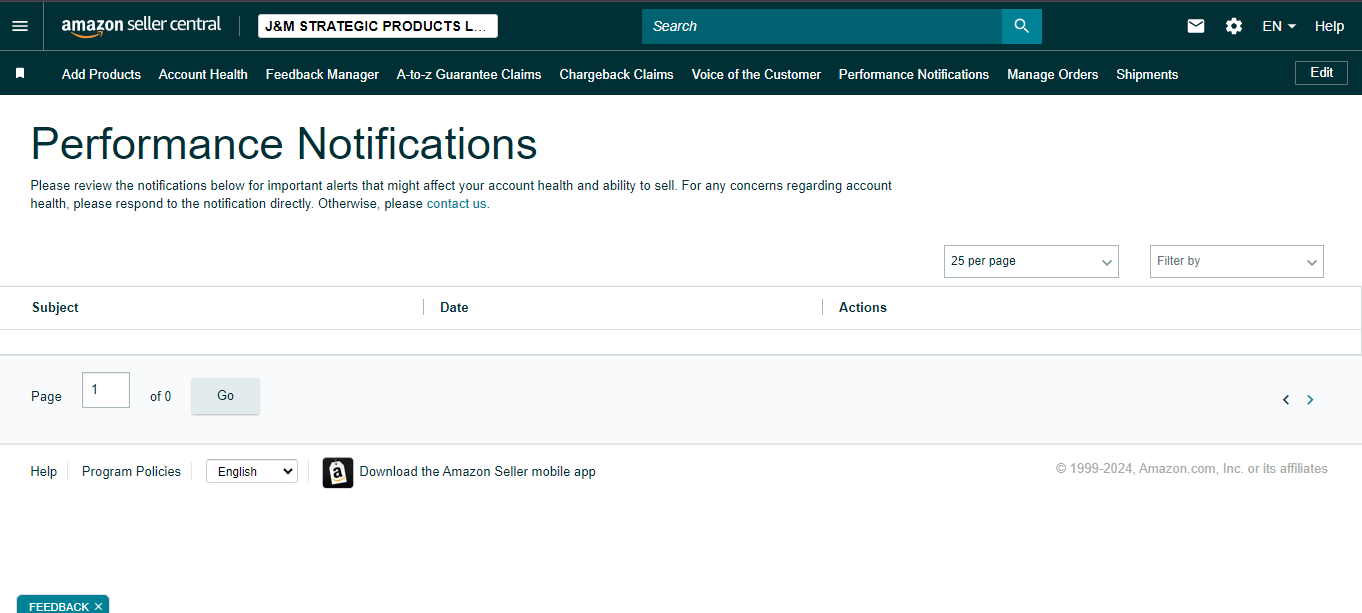Open the Program Policies link
The height and width of the screenshot is (613, 1362).
[x=131, y=471]
